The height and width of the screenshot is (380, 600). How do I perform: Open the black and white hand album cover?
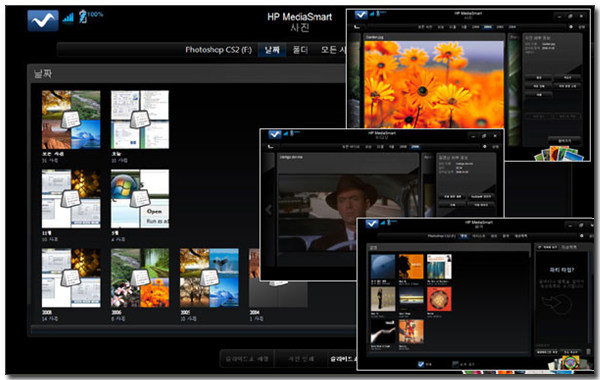[x=383, y=331]
